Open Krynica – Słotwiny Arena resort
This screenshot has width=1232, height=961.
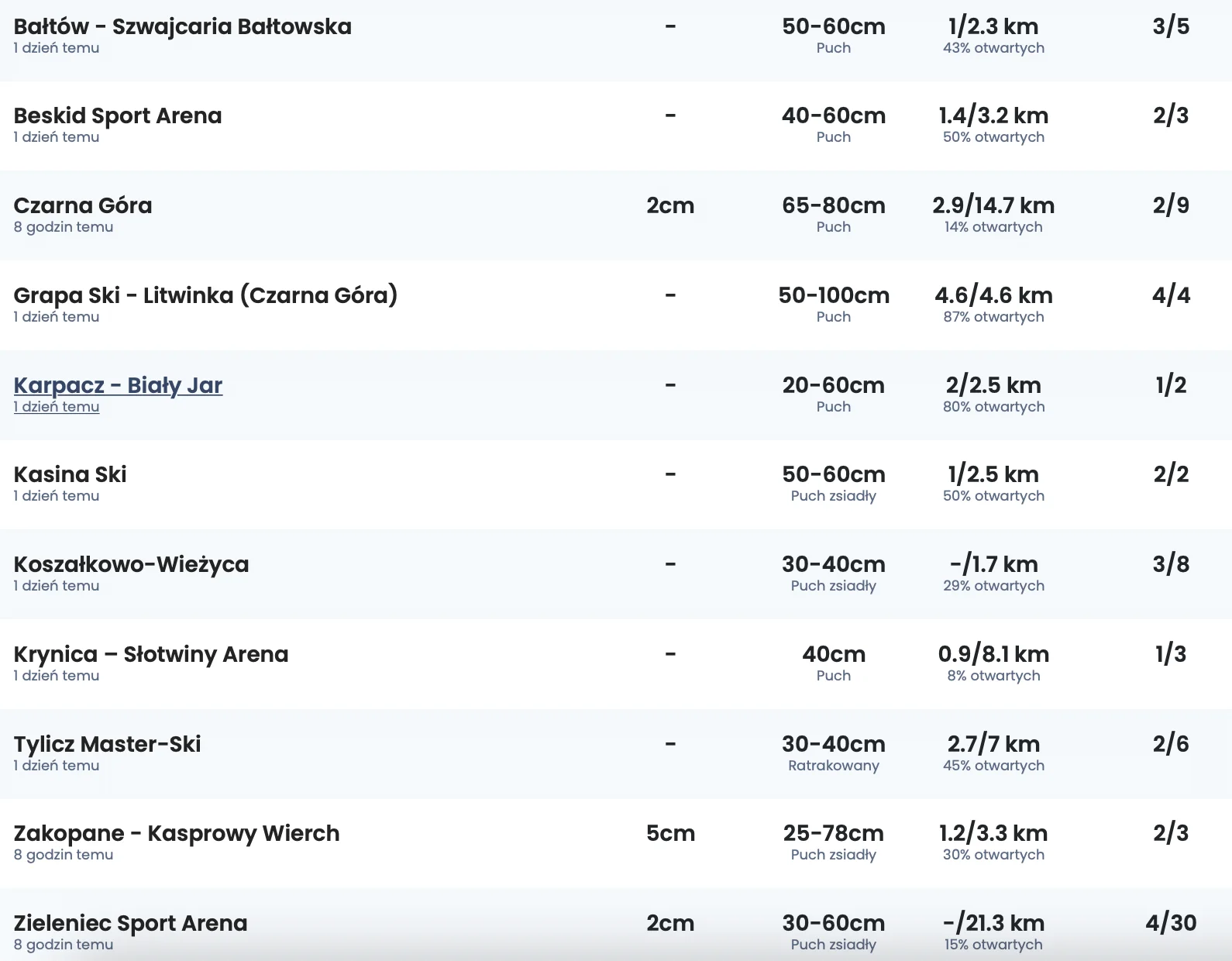click(x=151, y=654)
